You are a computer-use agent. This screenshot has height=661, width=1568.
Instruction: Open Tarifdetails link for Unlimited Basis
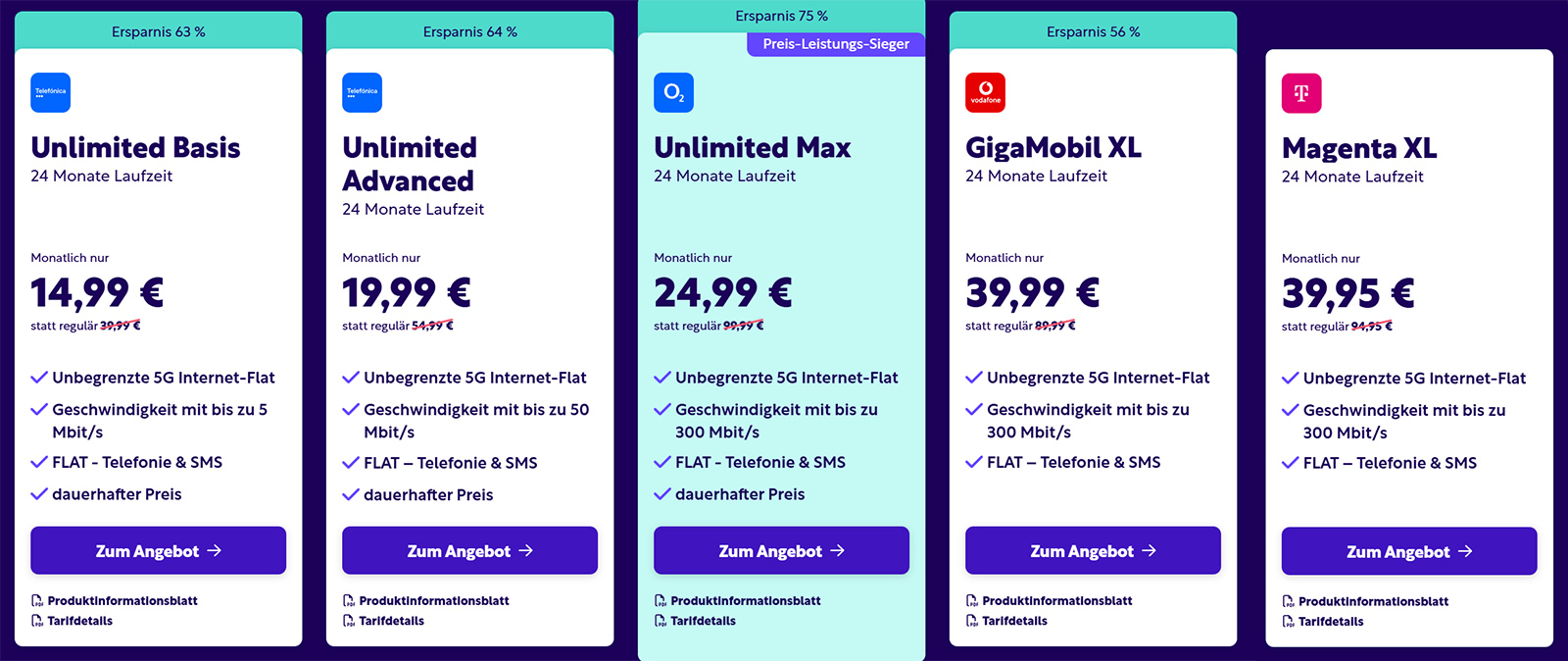[x=80, y=621]
